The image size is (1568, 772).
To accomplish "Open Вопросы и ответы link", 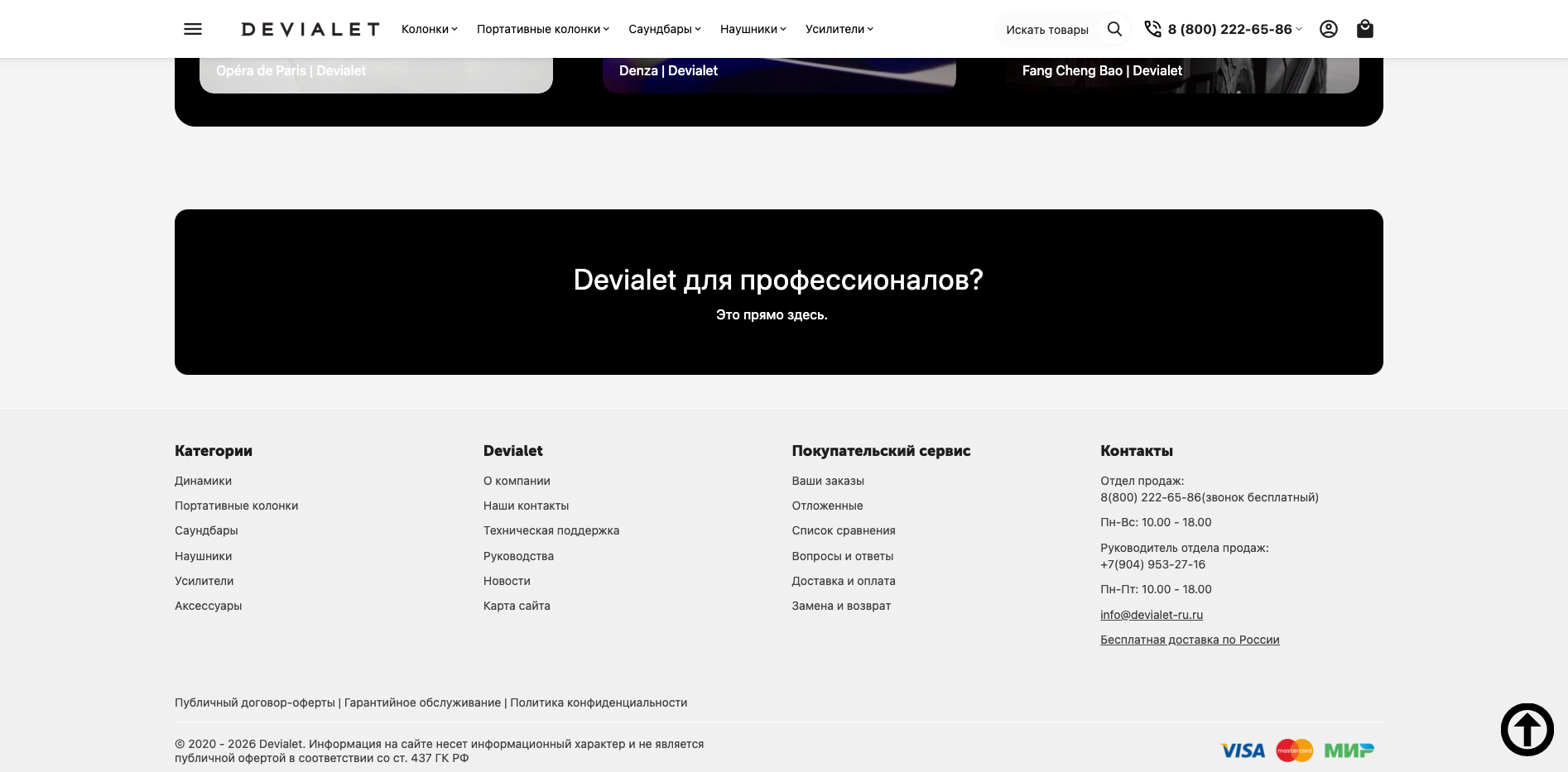I will [843, 556].
